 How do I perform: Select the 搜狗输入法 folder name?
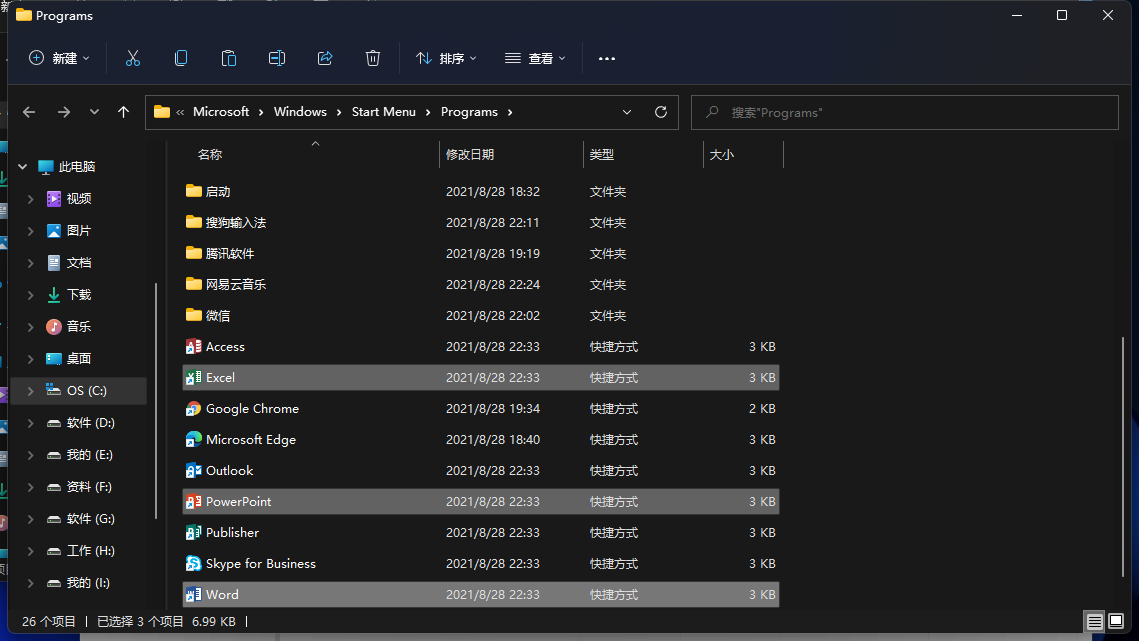[x=235, y=222]
